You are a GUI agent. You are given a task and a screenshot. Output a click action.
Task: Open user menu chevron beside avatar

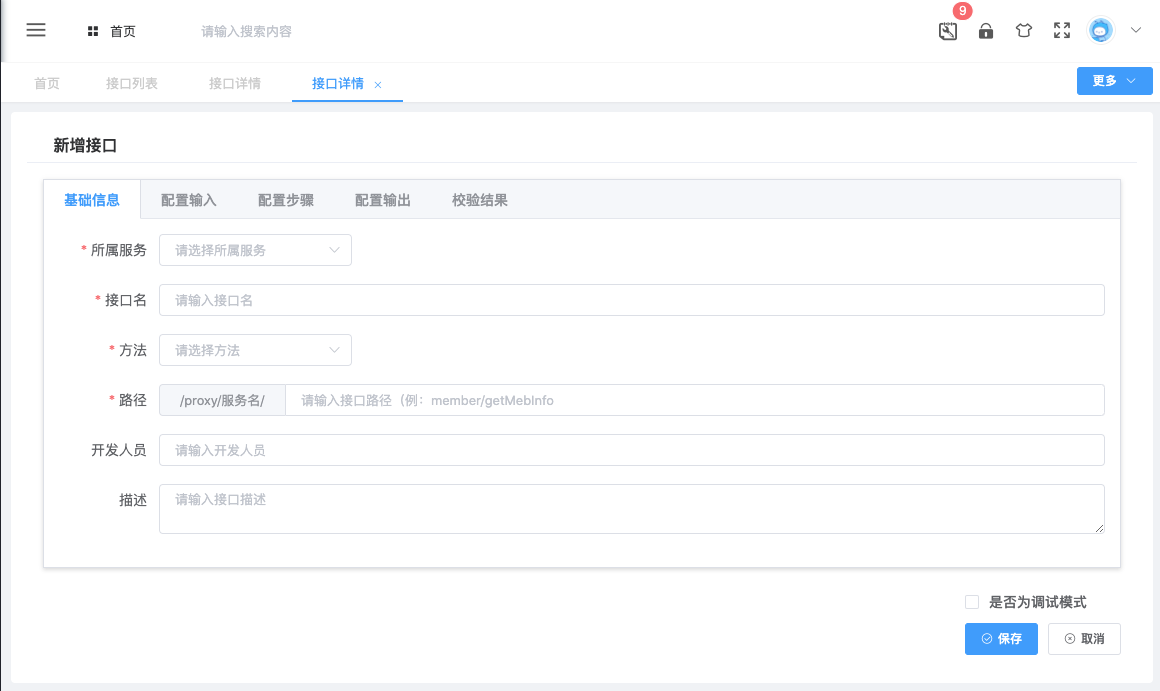1135,31
